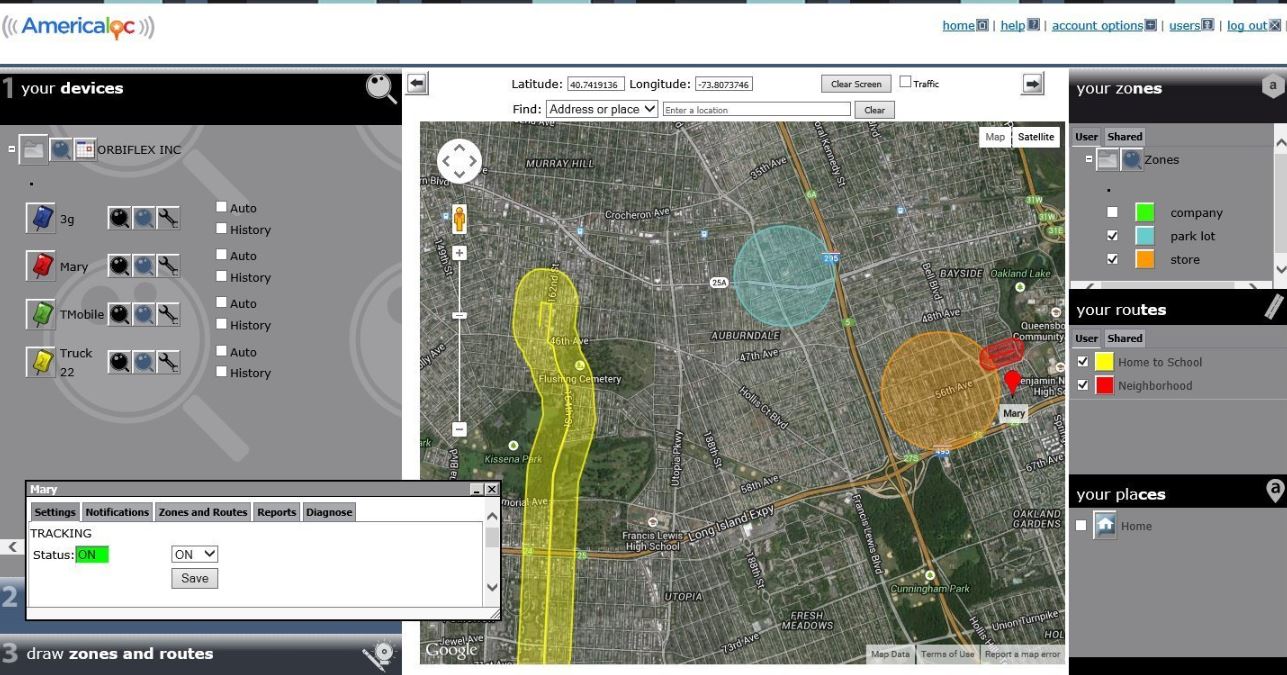Click the map zoom in plus button
Image resolution: width=1287 pixels, height=675 pixels.
460,254
